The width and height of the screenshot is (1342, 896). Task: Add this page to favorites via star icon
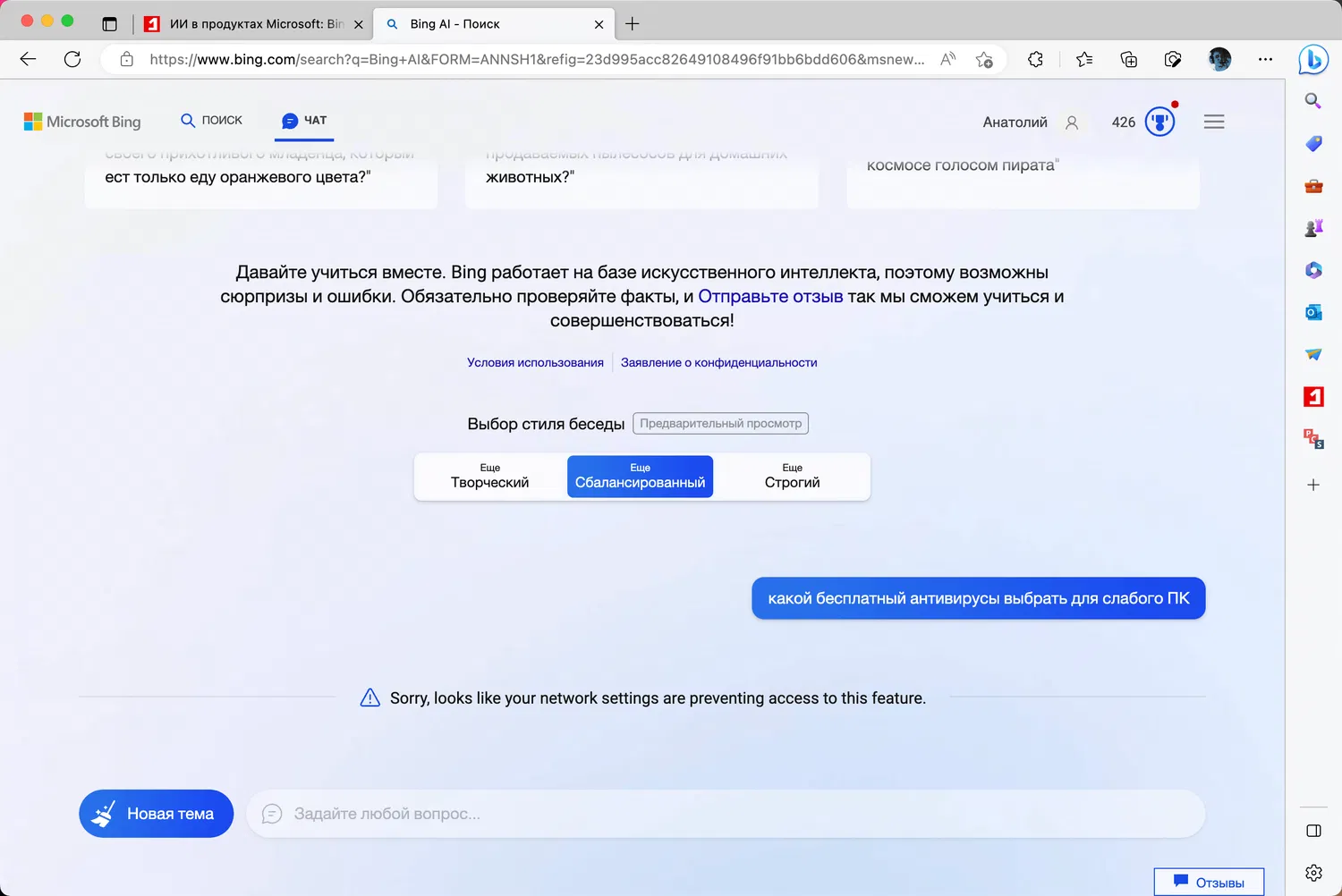coord(984,59)
